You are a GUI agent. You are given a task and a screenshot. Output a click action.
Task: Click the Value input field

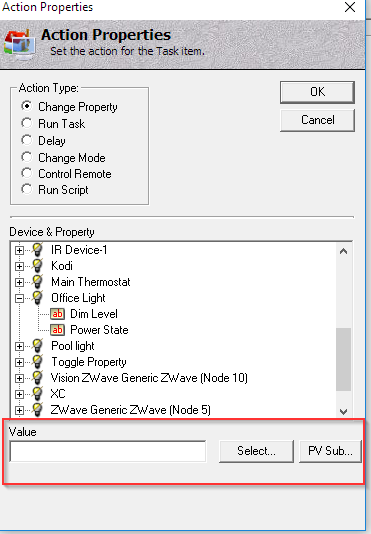click(108, 451)
